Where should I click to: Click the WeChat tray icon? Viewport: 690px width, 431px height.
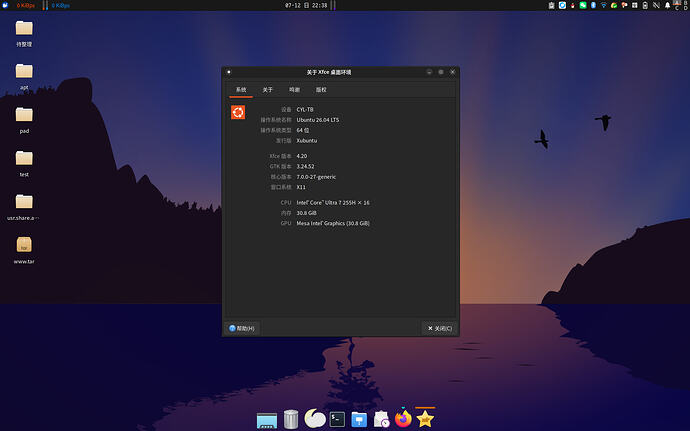pos(583,5)
